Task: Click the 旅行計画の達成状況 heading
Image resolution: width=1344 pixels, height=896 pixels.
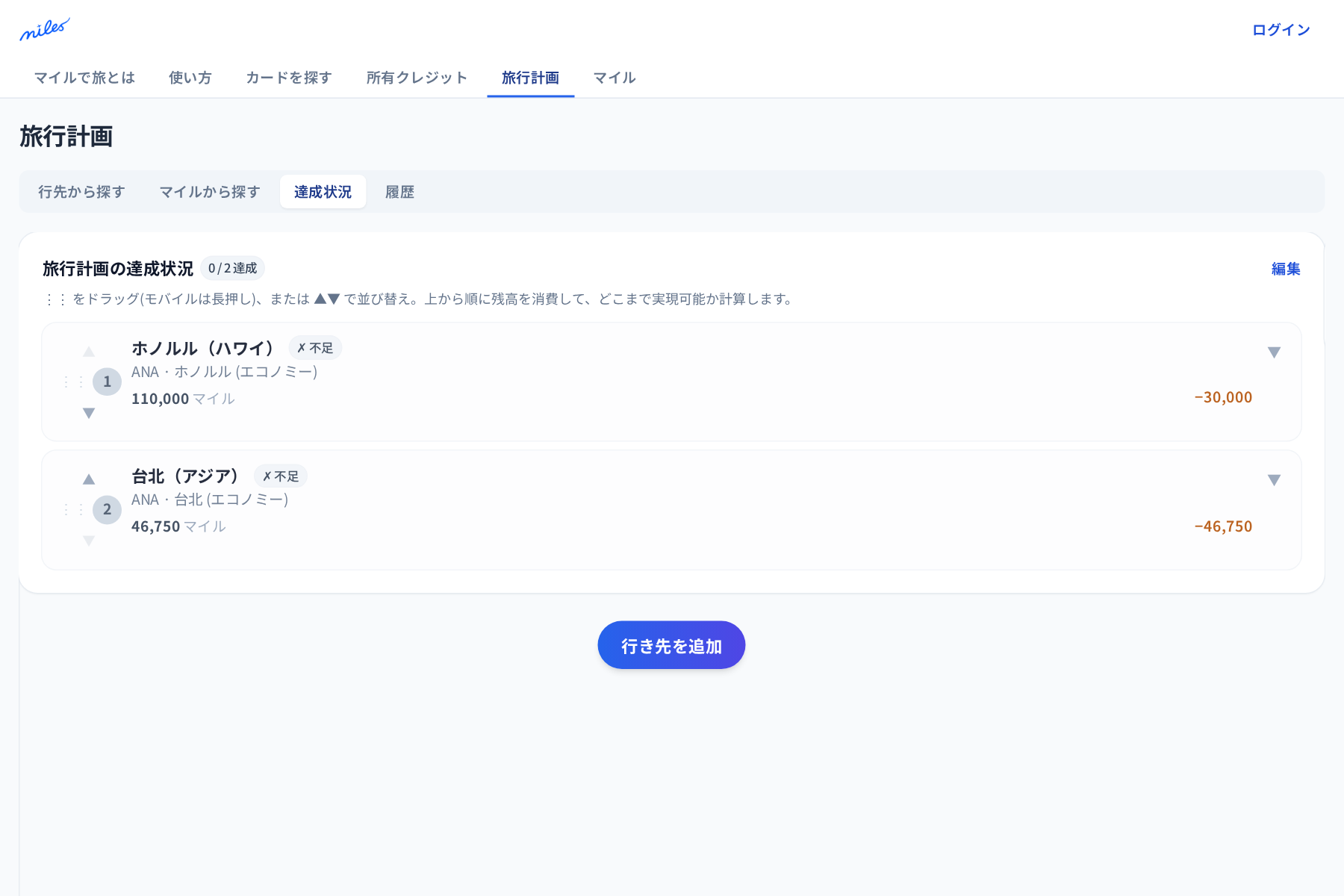Action: (118, 269)
